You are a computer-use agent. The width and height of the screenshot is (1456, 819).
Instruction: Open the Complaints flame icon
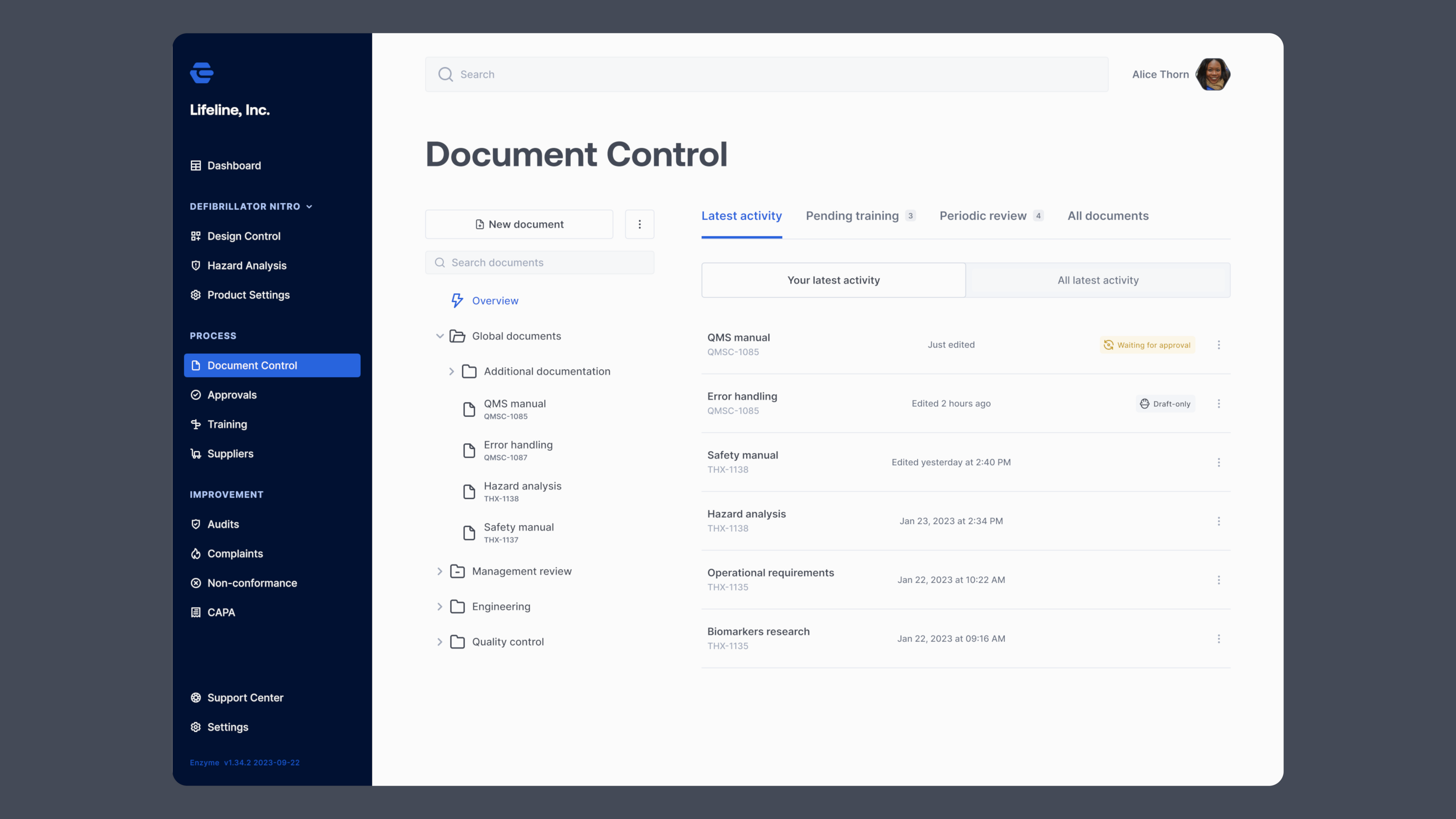196,554
